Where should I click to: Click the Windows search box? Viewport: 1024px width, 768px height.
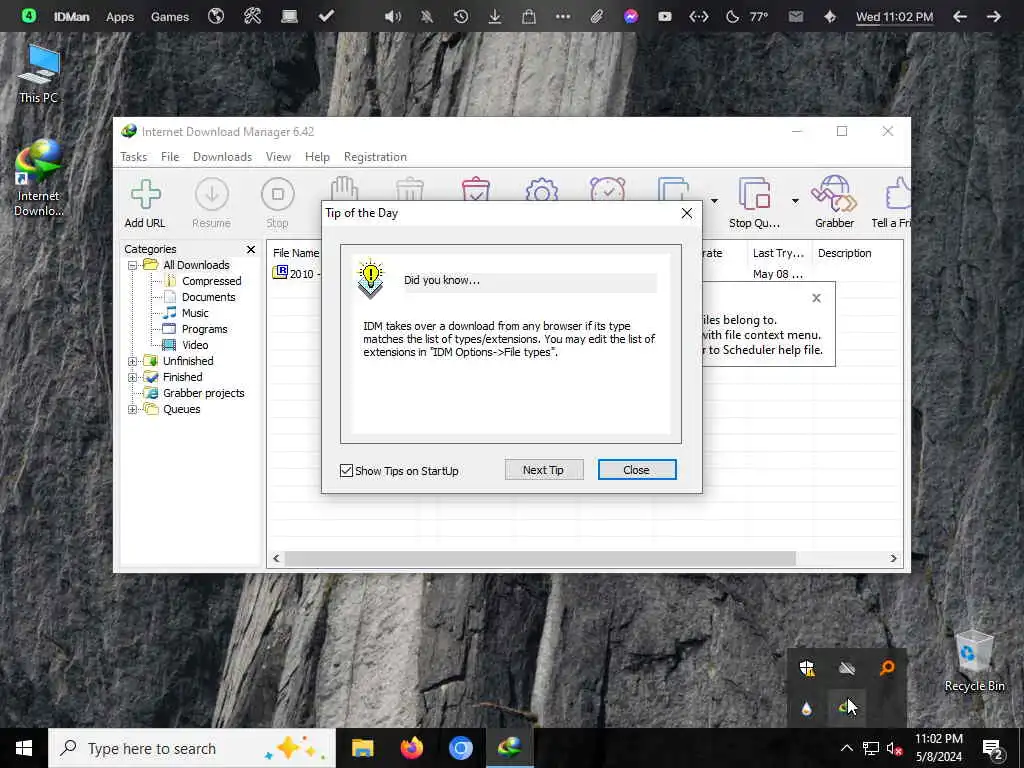(x=192, y=748)
